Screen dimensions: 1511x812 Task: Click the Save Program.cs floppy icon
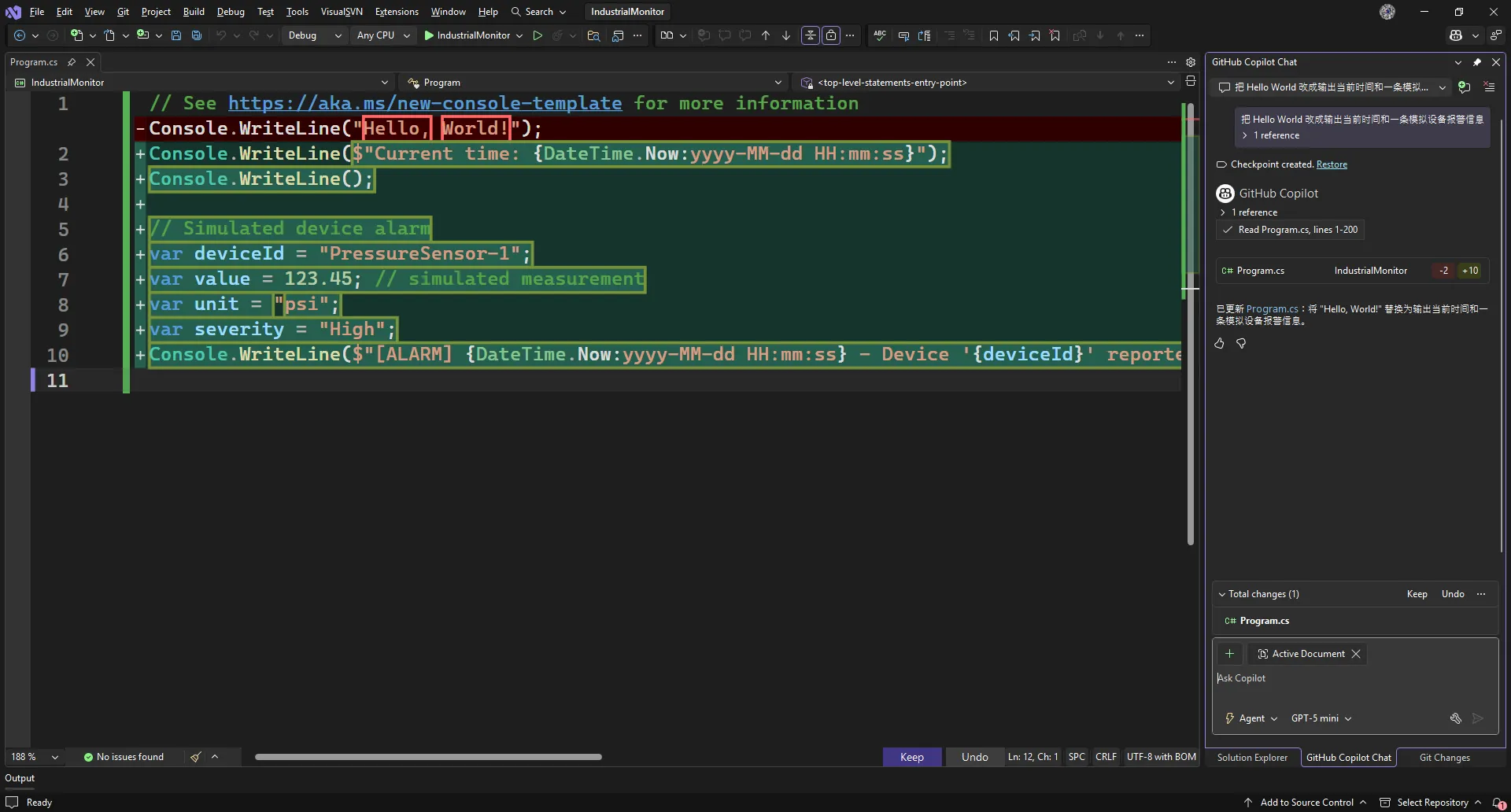tap(176, 35)
